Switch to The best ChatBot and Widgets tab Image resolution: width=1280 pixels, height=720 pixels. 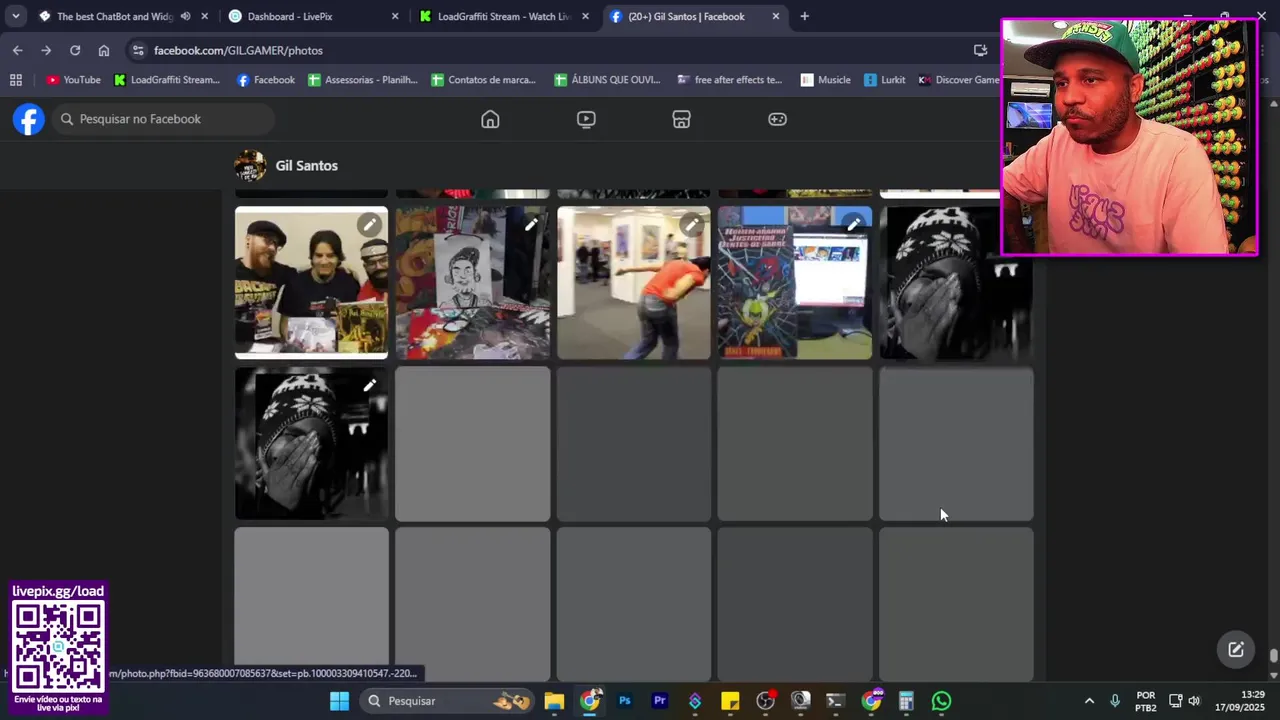point(114,16)
